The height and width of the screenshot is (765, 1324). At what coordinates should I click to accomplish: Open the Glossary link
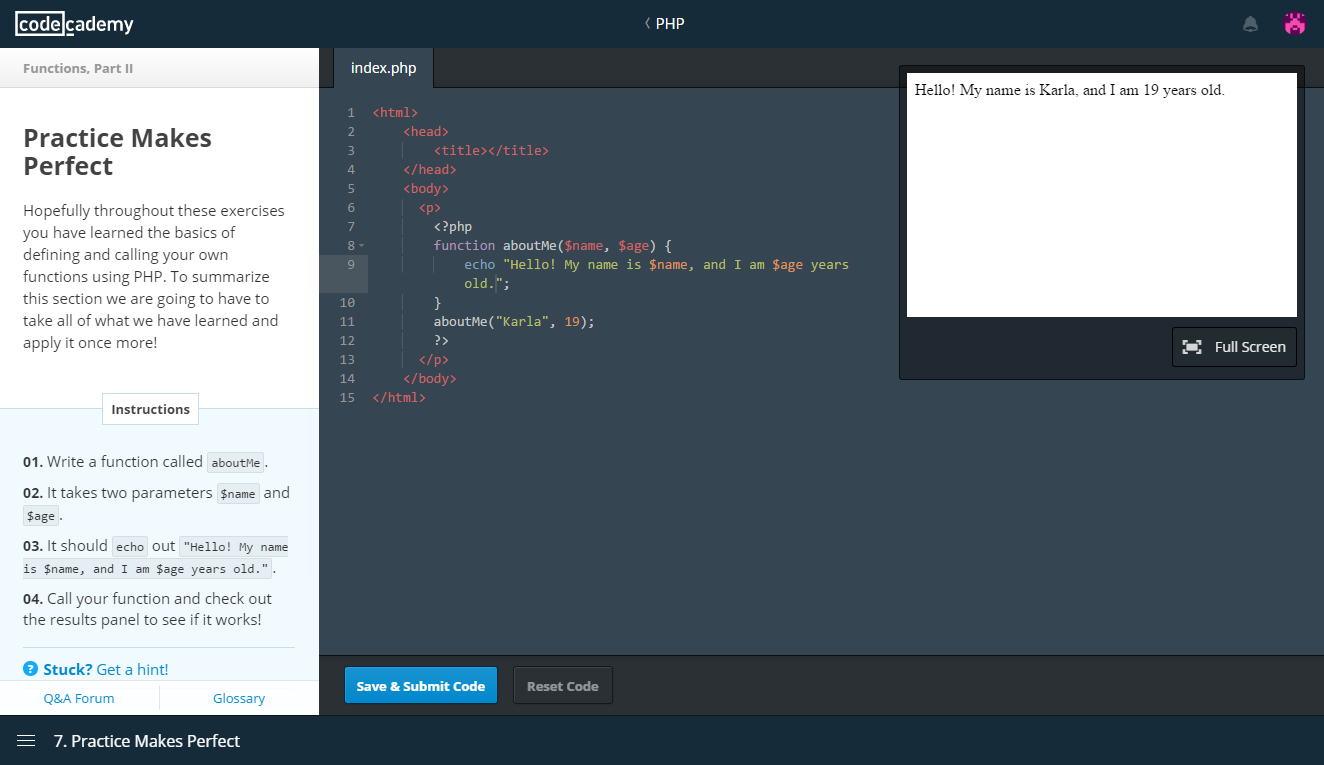click(x=239, y=698)
